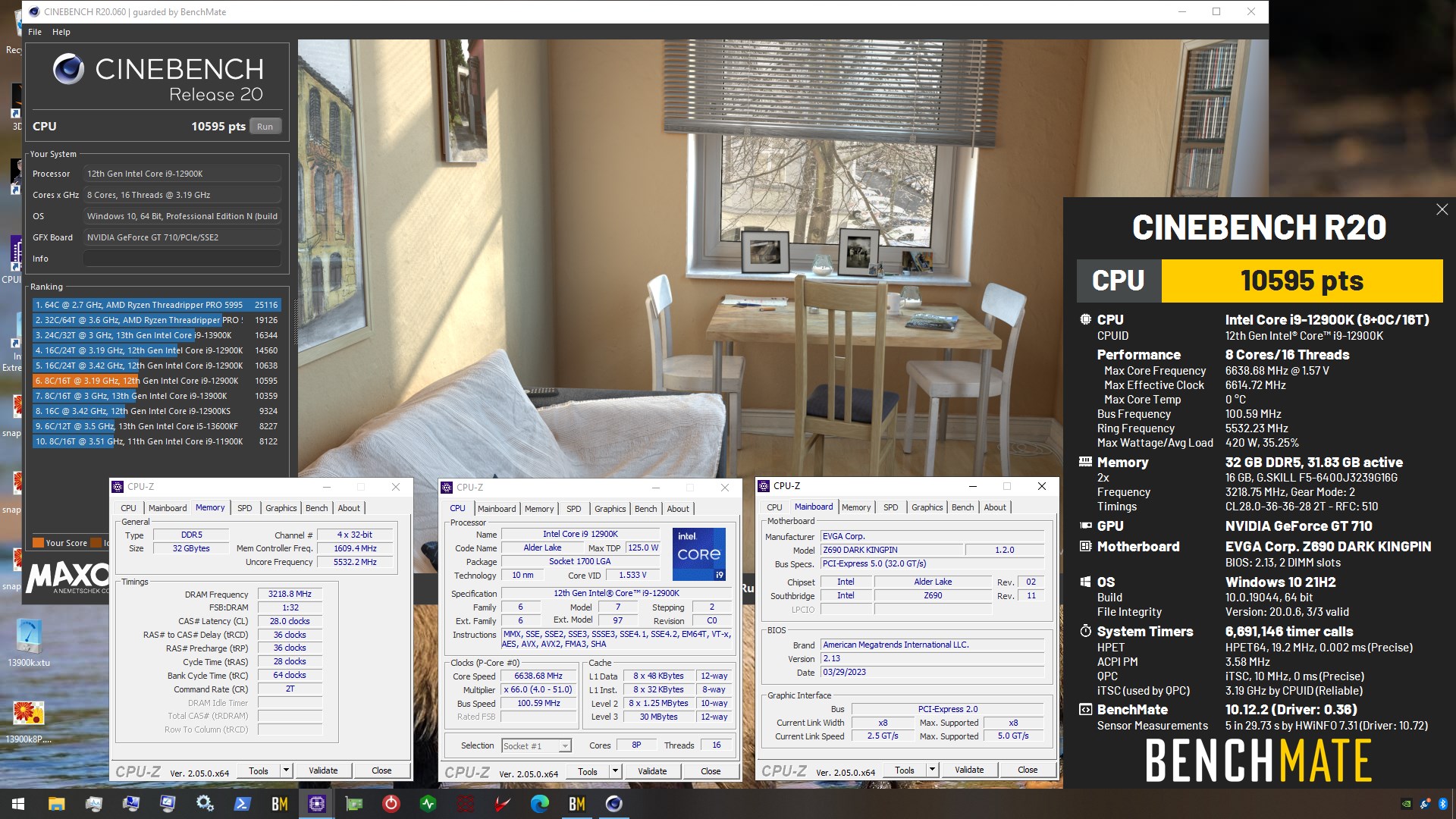
Task: Click Validate in the middle CPU-Z window
Action: tap(652, 772)
